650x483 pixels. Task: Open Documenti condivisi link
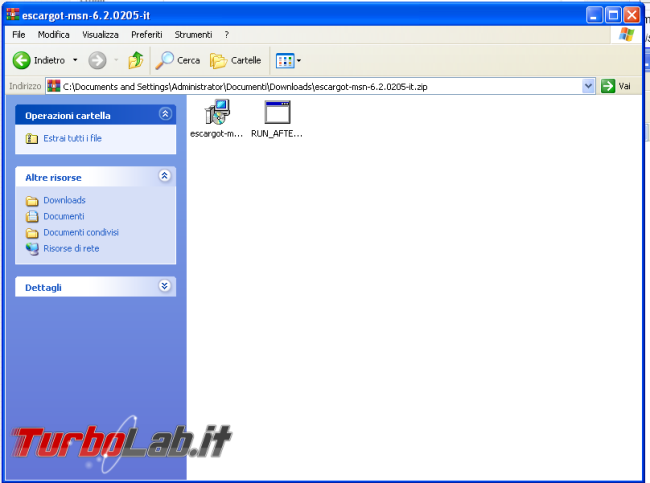[81, 233]
